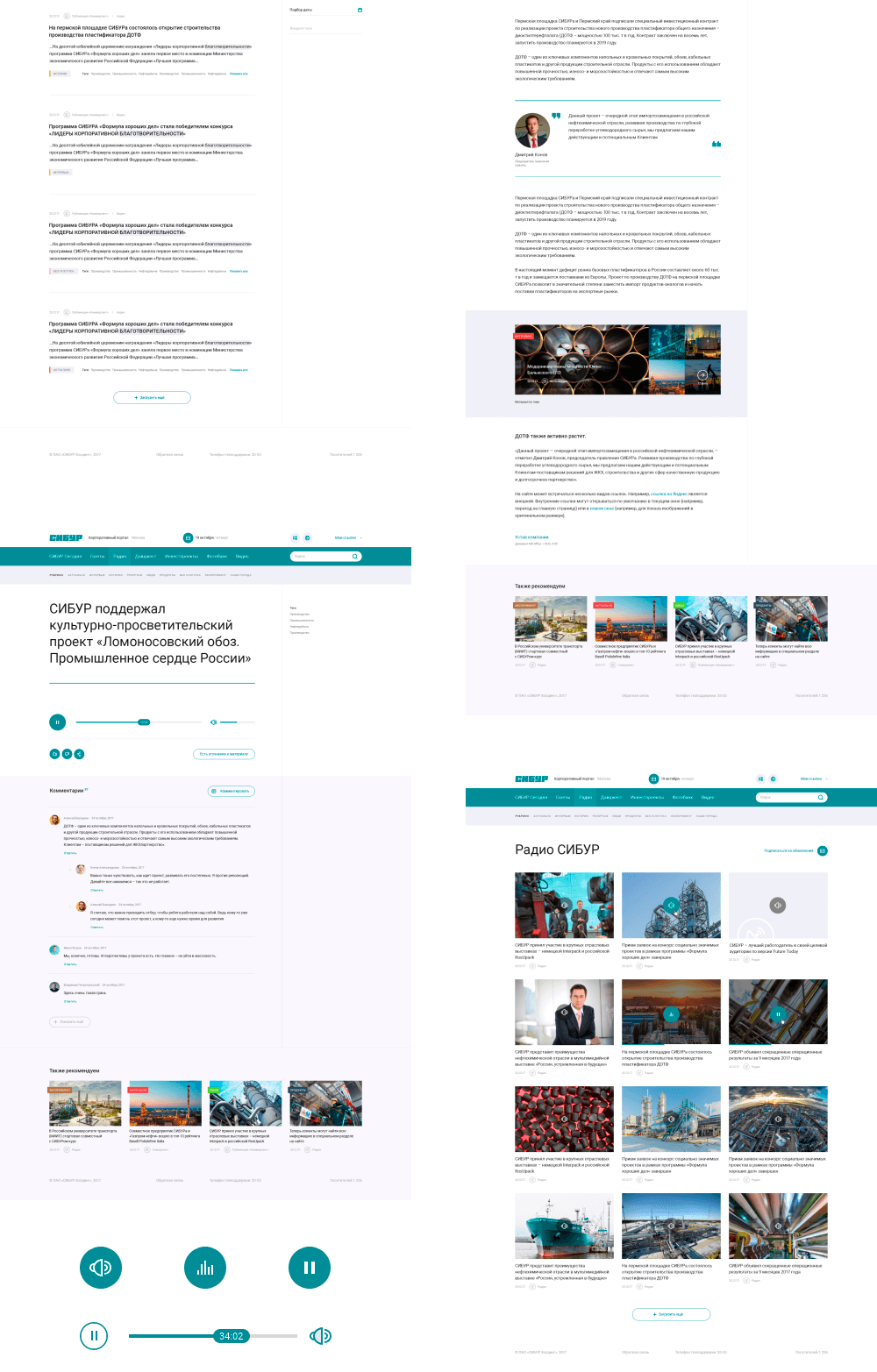Click the Комментировать button
Viewport: 877px width, 1372px height.
pyautogui.click(x=232, y=791)
